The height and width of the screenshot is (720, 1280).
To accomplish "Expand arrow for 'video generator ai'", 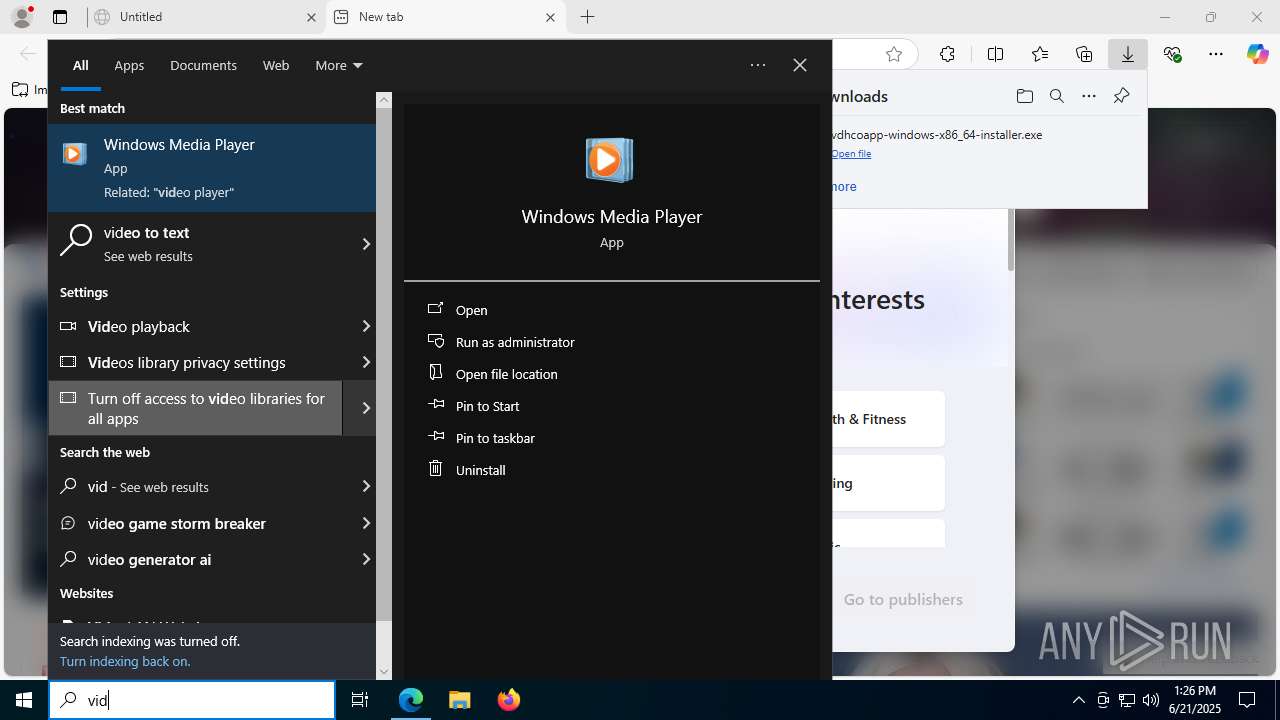I will tap(366, 559).
